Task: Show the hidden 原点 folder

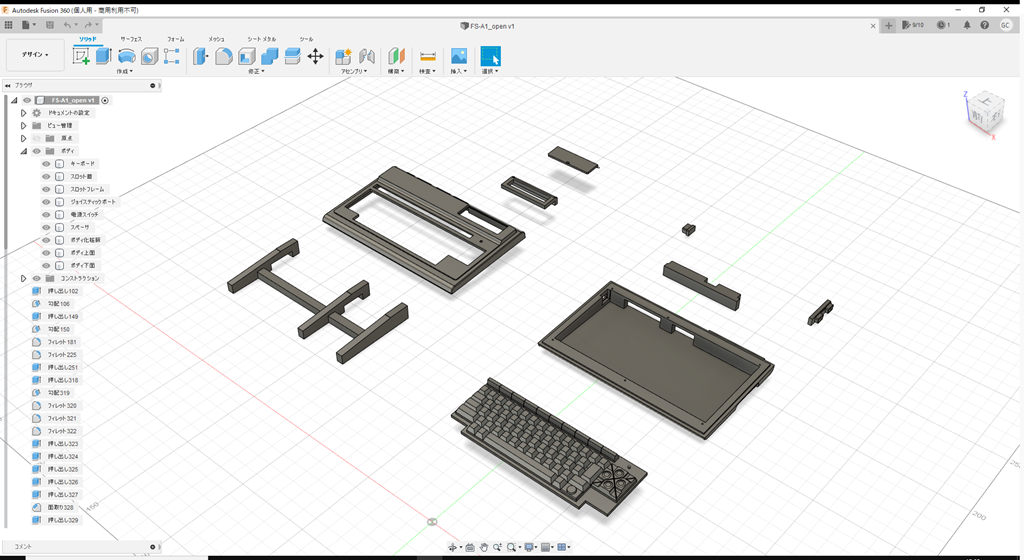Action: [36, 138]
